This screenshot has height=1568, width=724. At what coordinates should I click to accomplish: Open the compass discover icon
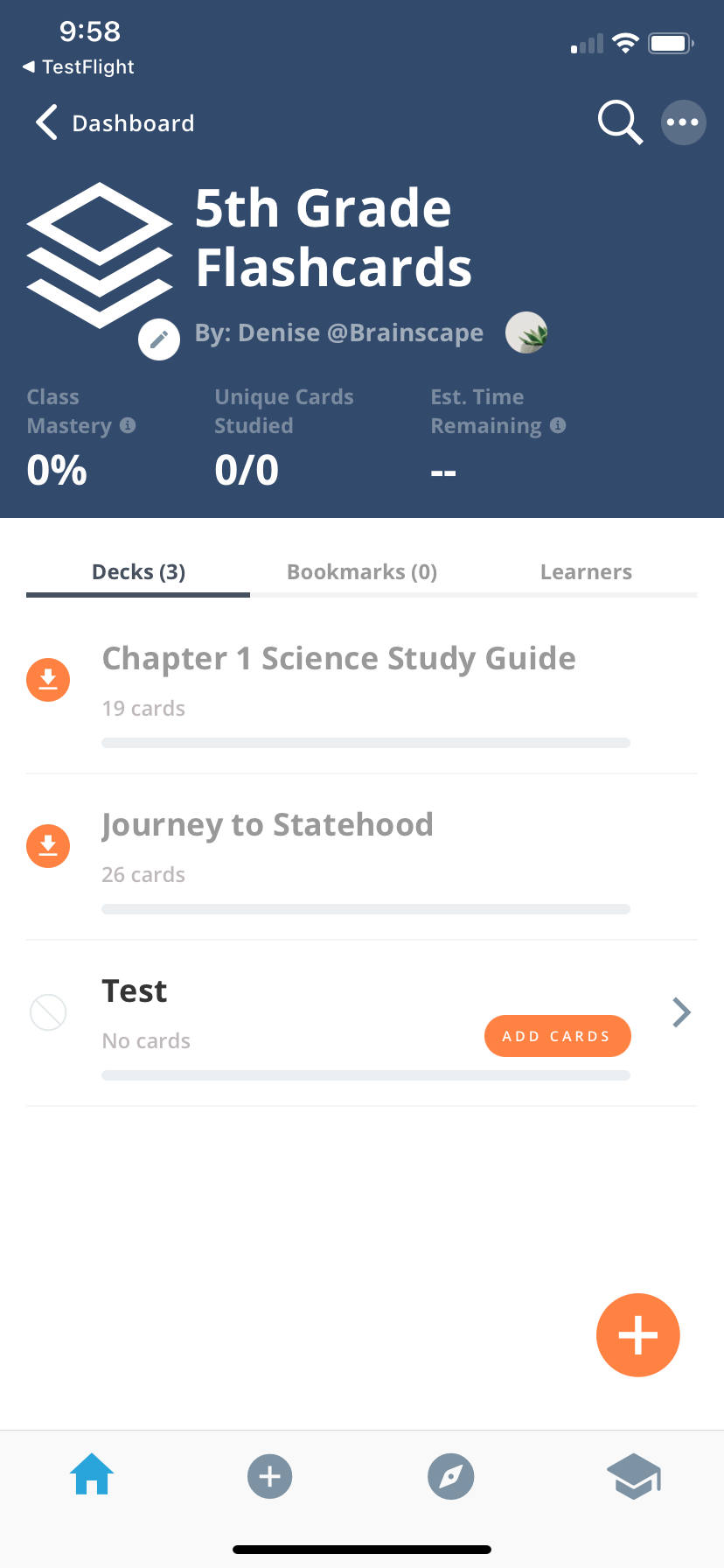[x=451, y=1477]
